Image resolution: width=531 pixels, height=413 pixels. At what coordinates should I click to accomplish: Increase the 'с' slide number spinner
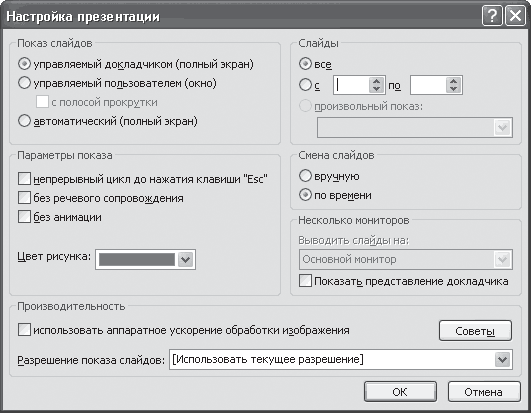(376, 81)
